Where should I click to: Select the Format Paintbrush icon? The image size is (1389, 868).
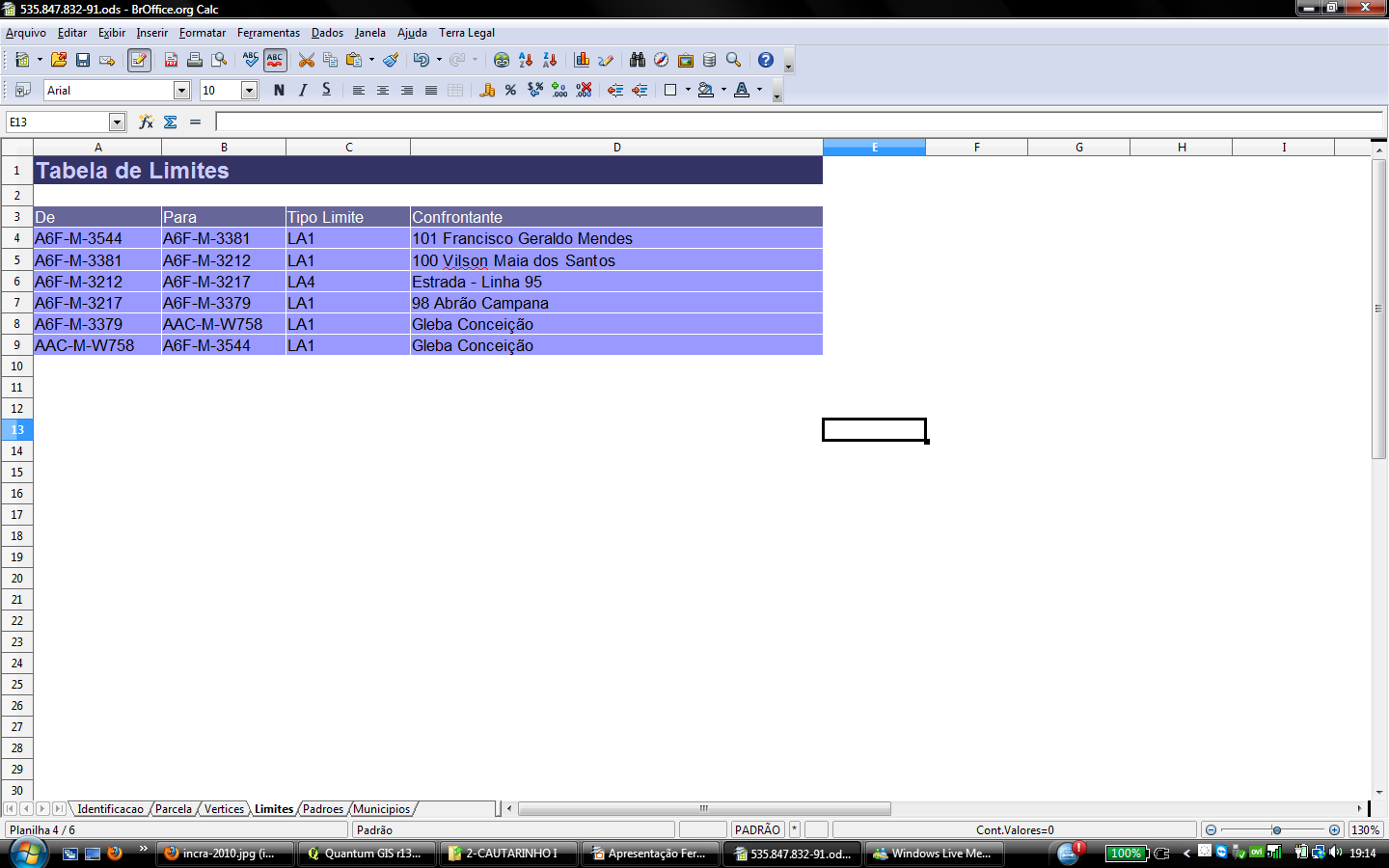click(391, 60)
